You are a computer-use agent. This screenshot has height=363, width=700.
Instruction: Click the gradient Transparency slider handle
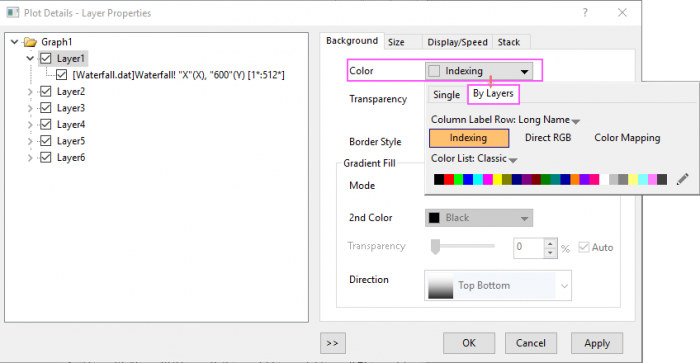click(x=435, y=246)
